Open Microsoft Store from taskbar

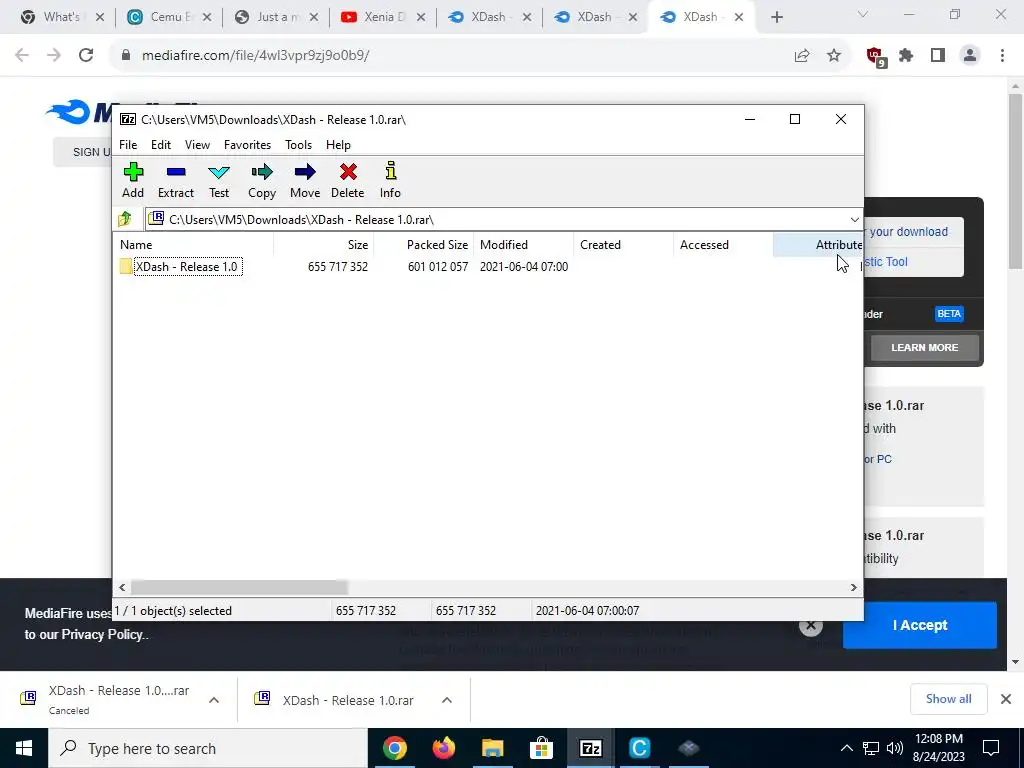[541, 748]
